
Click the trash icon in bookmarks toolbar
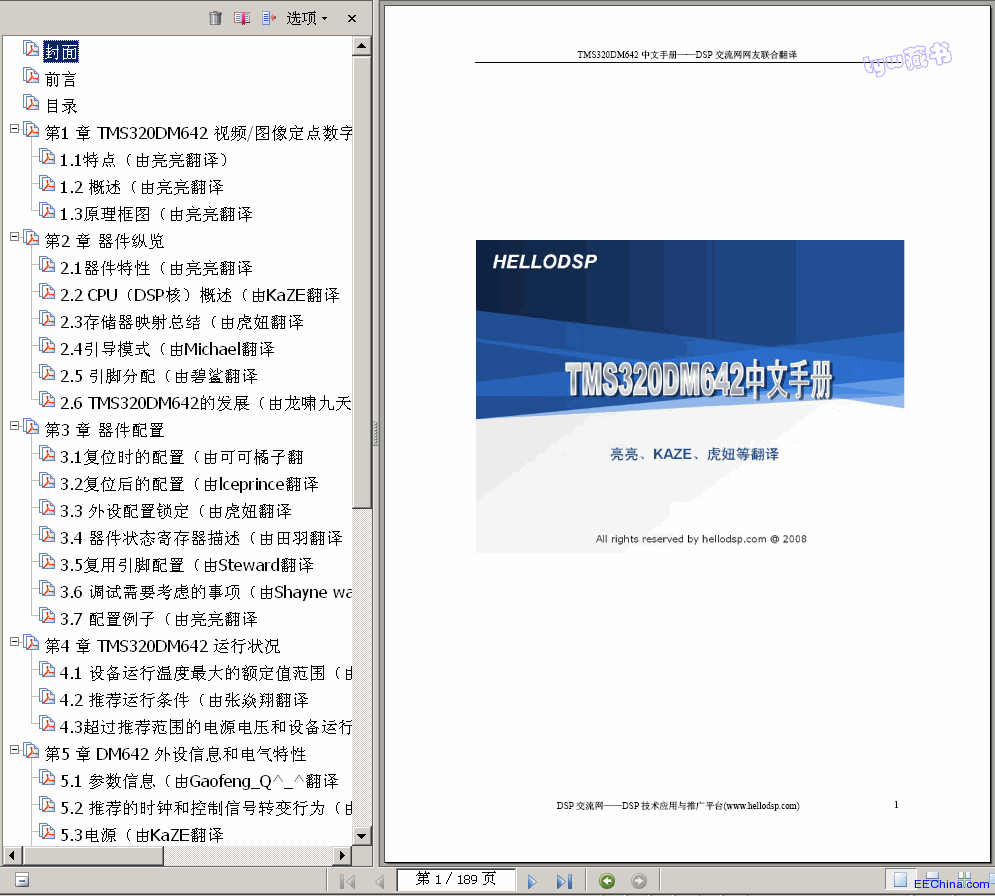pos(215,18)
